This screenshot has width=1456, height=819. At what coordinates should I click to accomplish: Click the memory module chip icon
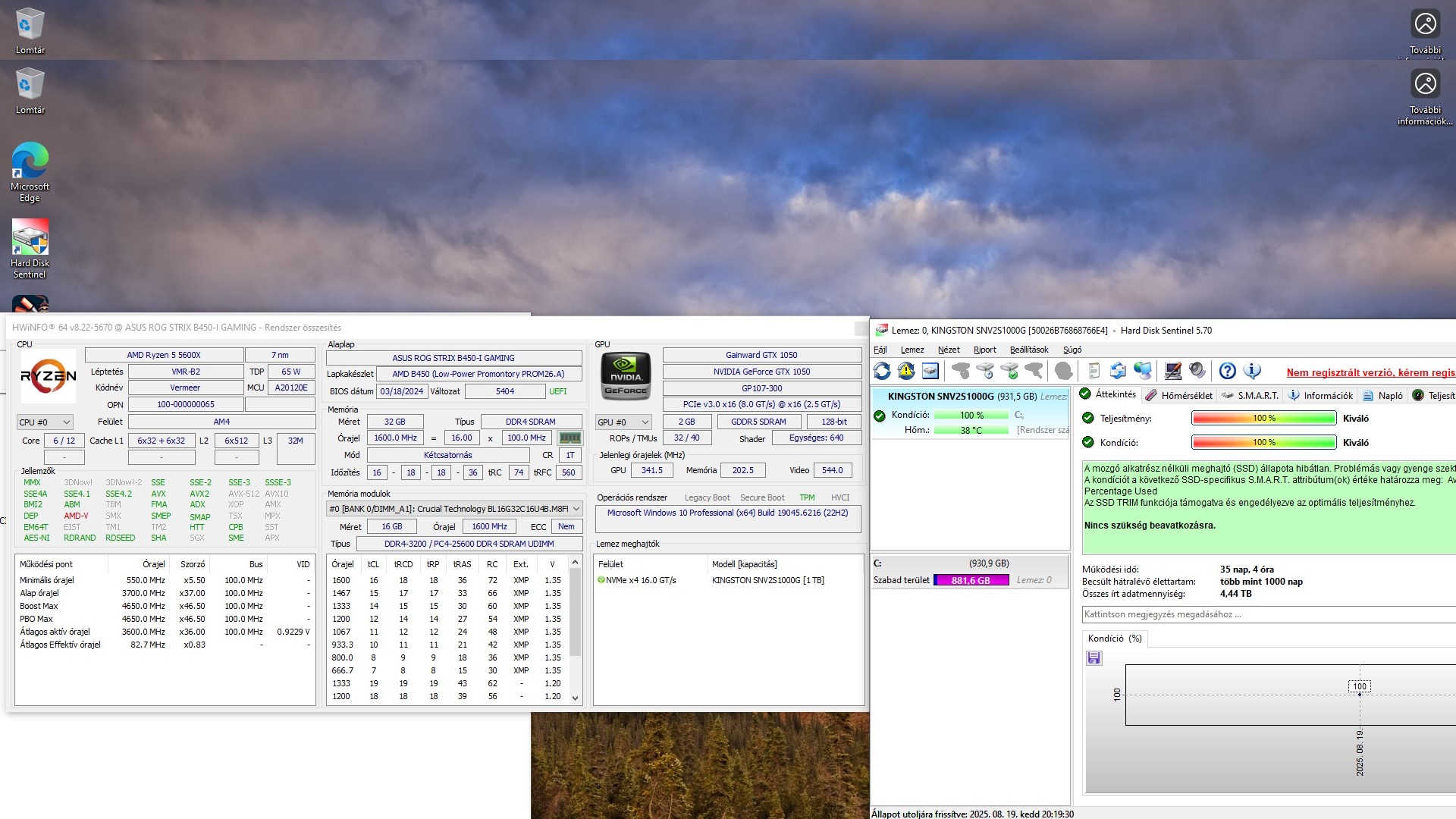pyautogui.click(x=570, y=438)
